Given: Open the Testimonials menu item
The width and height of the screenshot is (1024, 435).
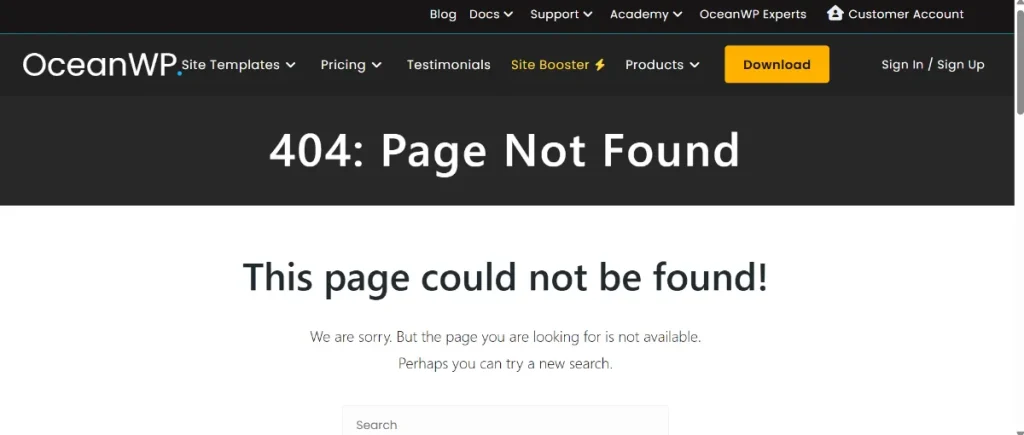Looking at the screenshot, I should [x=448, y=65].
